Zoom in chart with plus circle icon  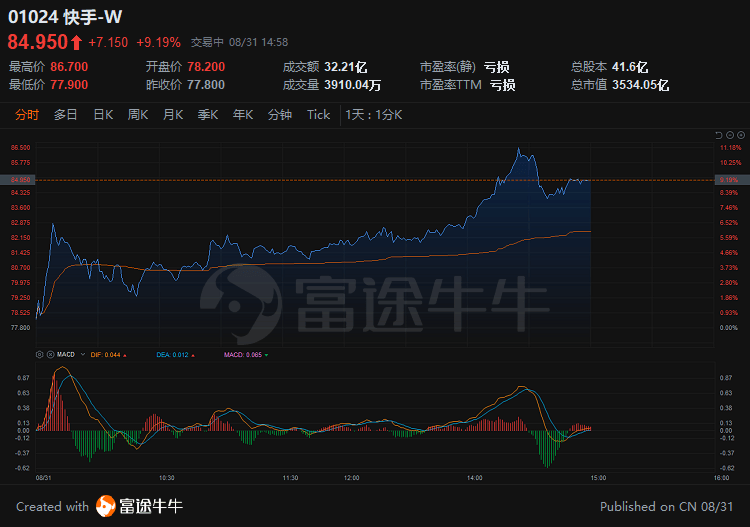pos(741,135)
